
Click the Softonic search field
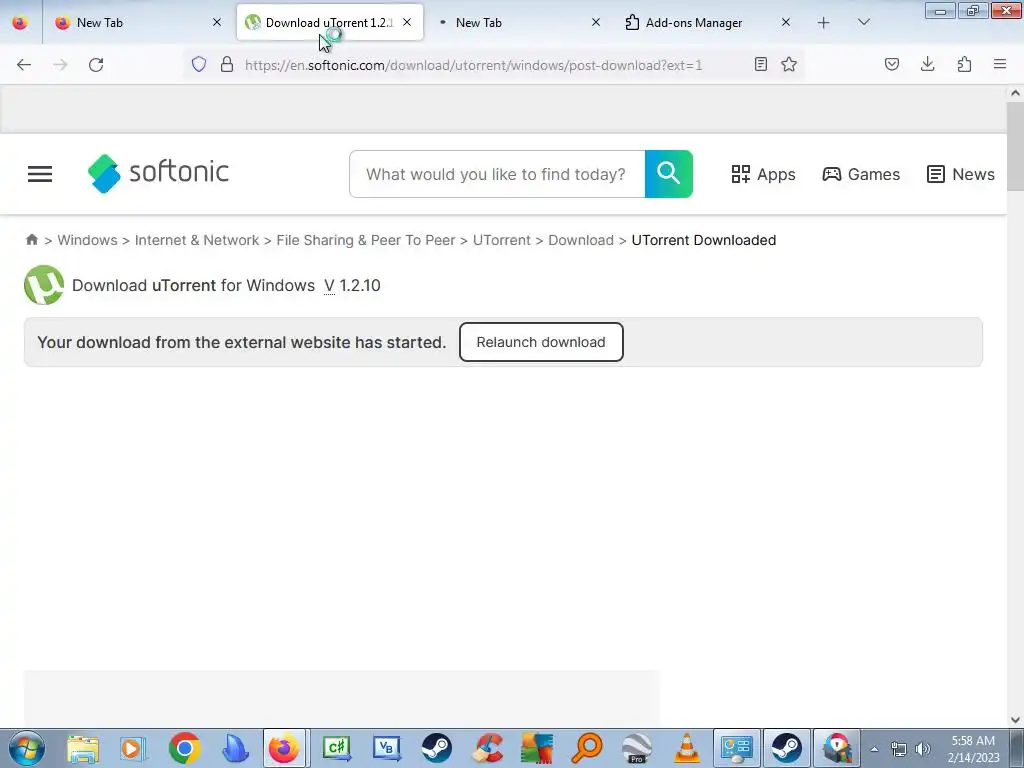497,174
